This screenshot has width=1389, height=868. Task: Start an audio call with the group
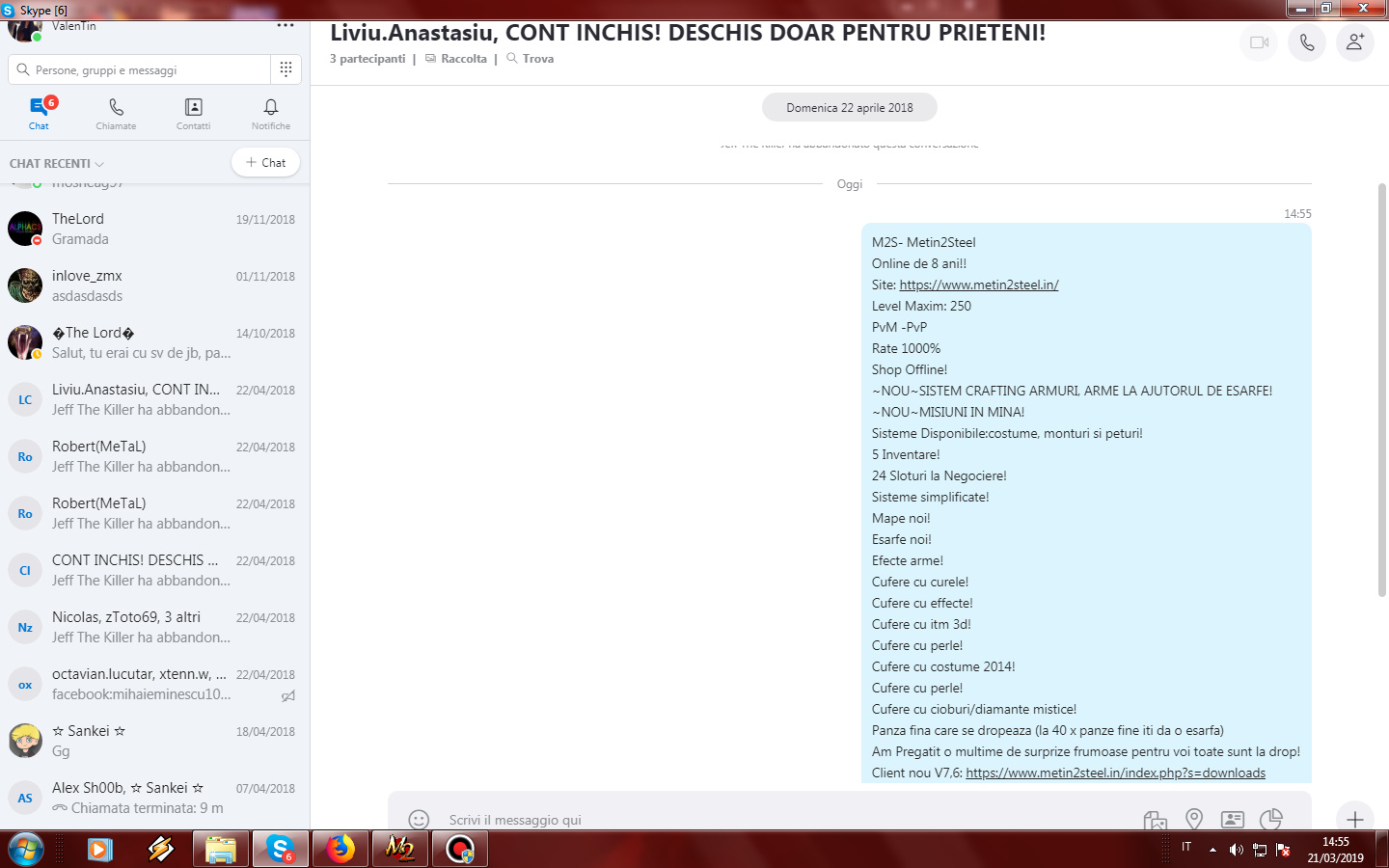point(1307,42)
